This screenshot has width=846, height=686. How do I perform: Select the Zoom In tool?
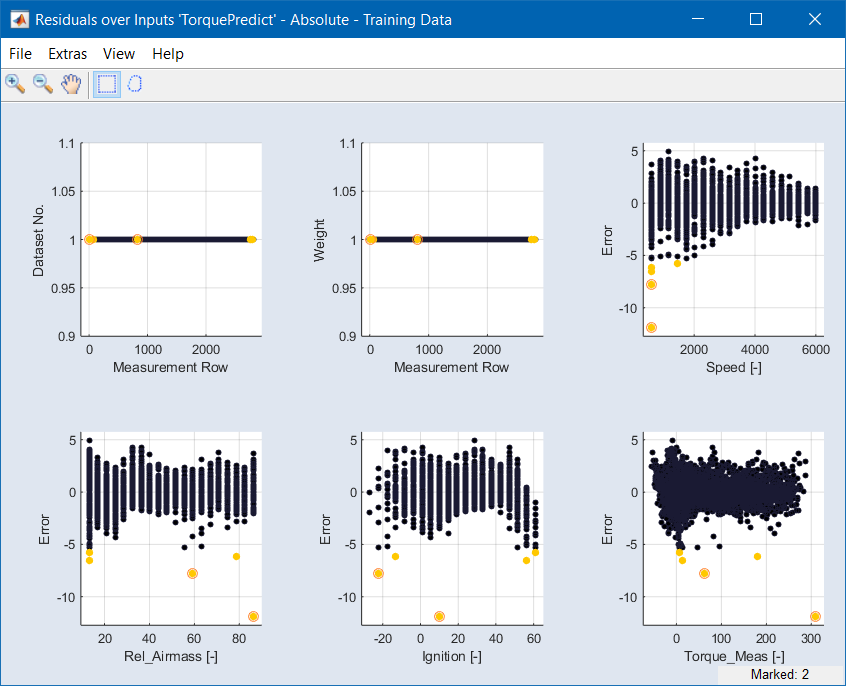pos(15,84)
